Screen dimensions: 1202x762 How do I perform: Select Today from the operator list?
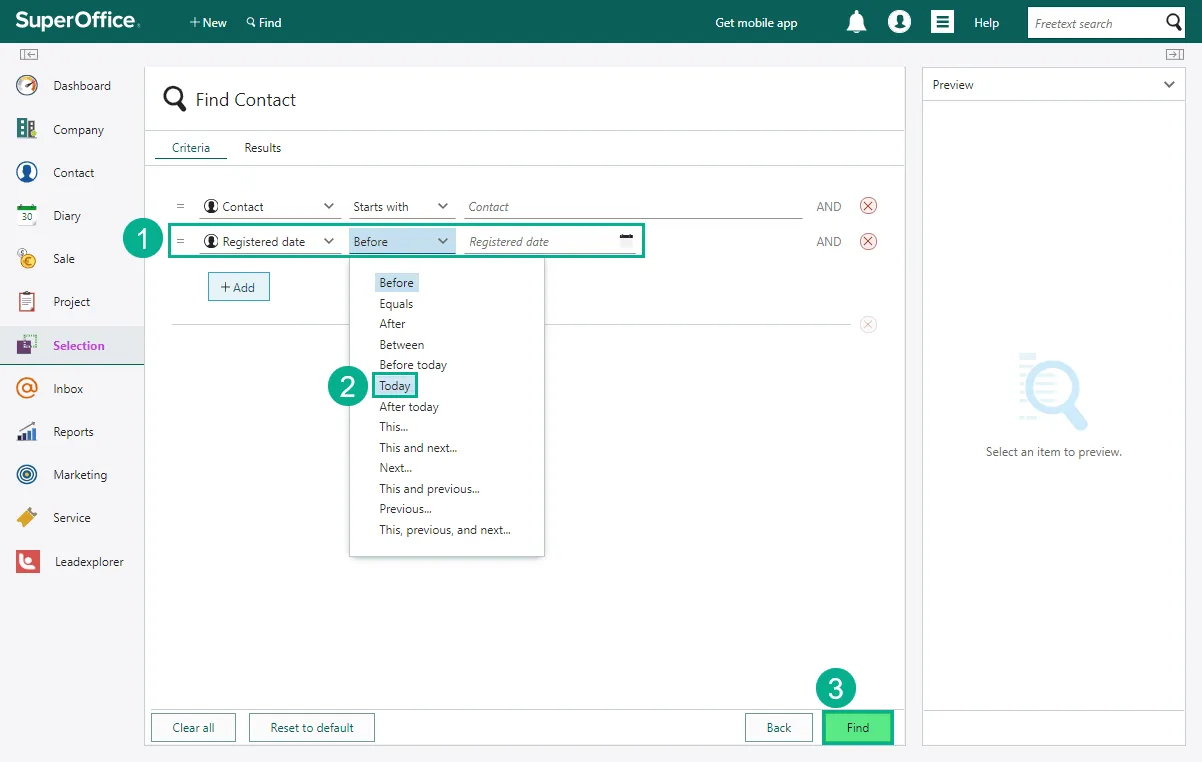pos(395,386)
